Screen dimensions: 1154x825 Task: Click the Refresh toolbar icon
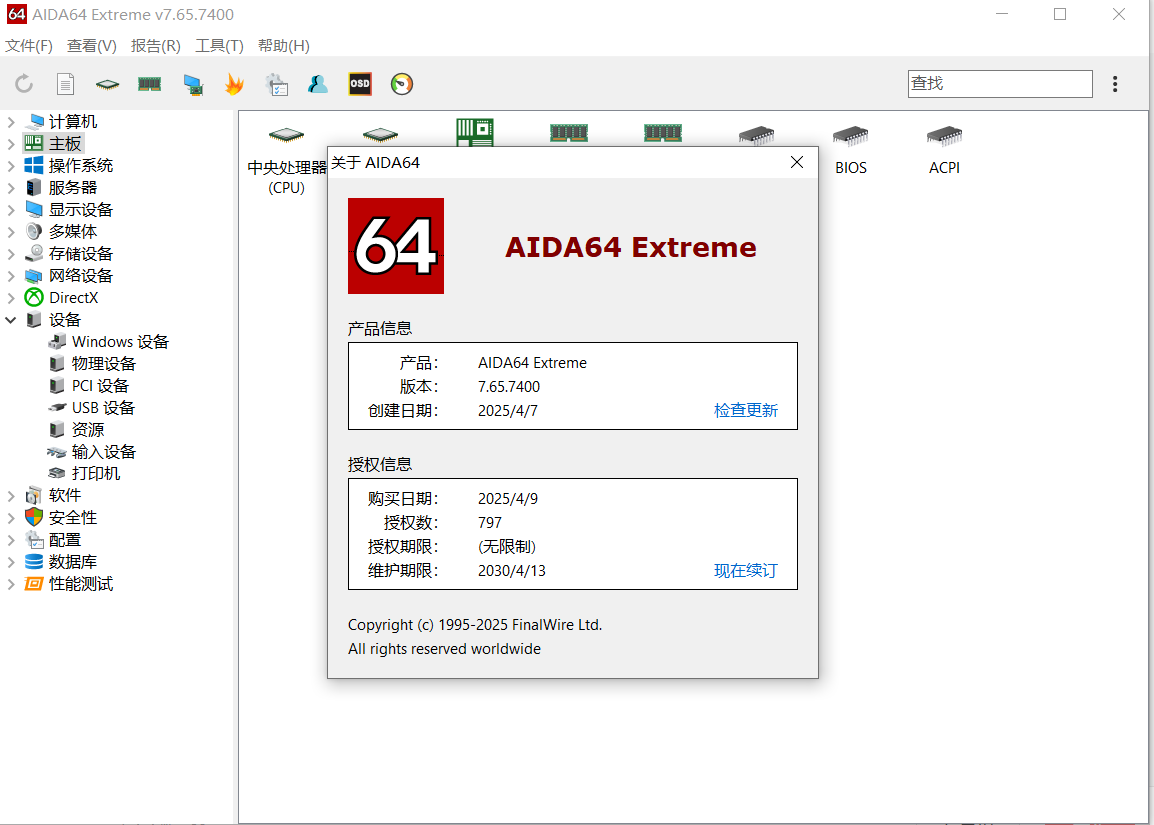tap(24, 84)
